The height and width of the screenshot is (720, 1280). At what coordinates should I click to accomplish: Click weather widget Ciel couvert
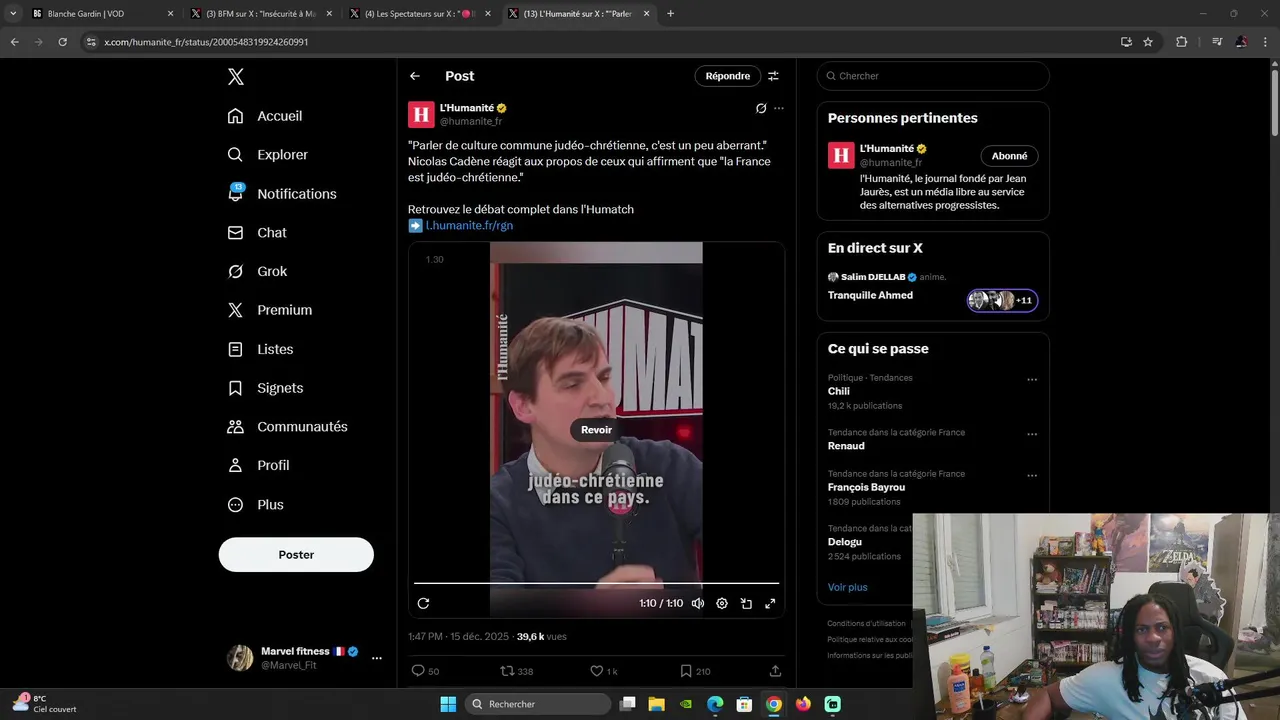[46, 704]
